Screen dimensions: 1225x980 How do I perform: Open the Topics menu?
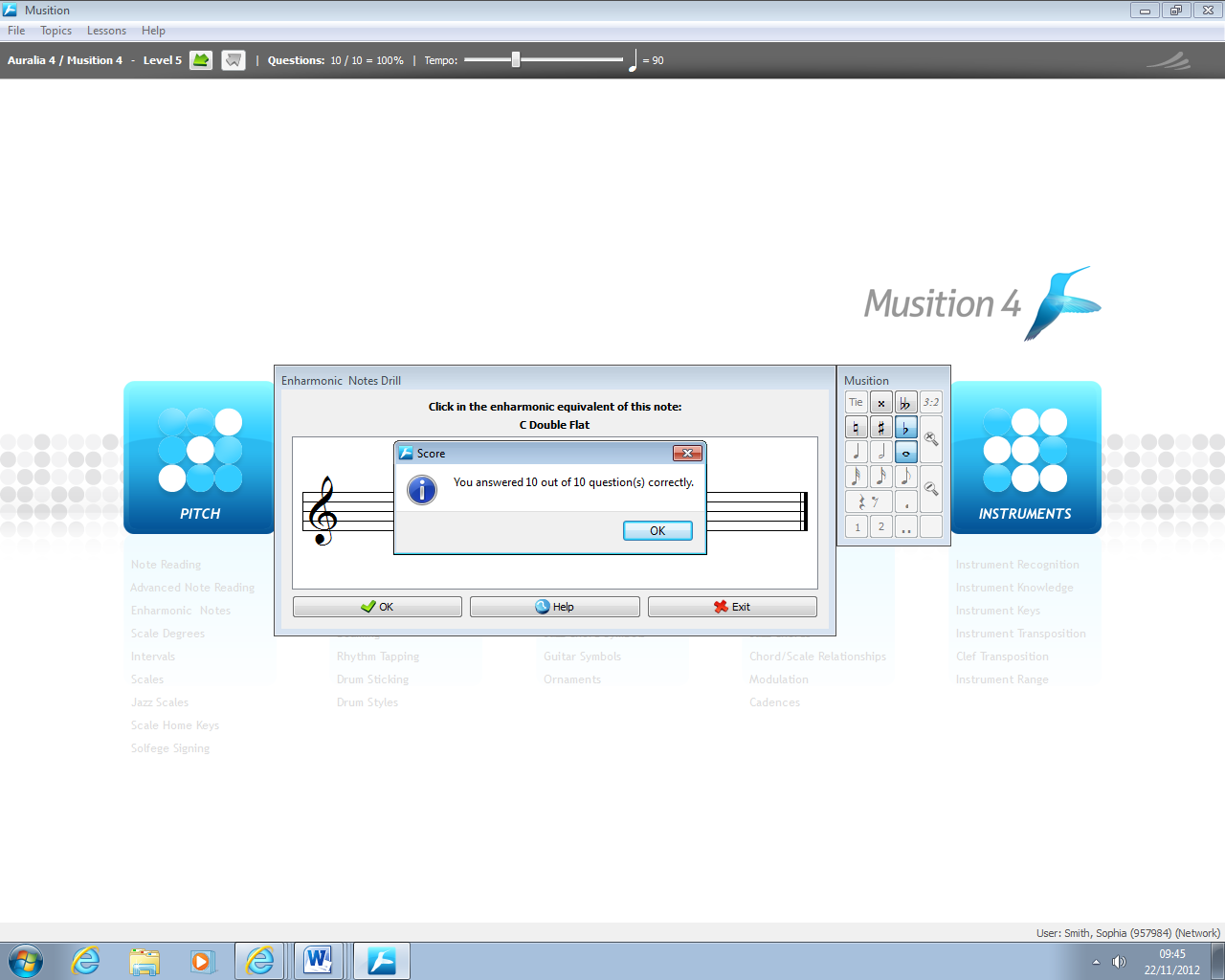(56, 31)
